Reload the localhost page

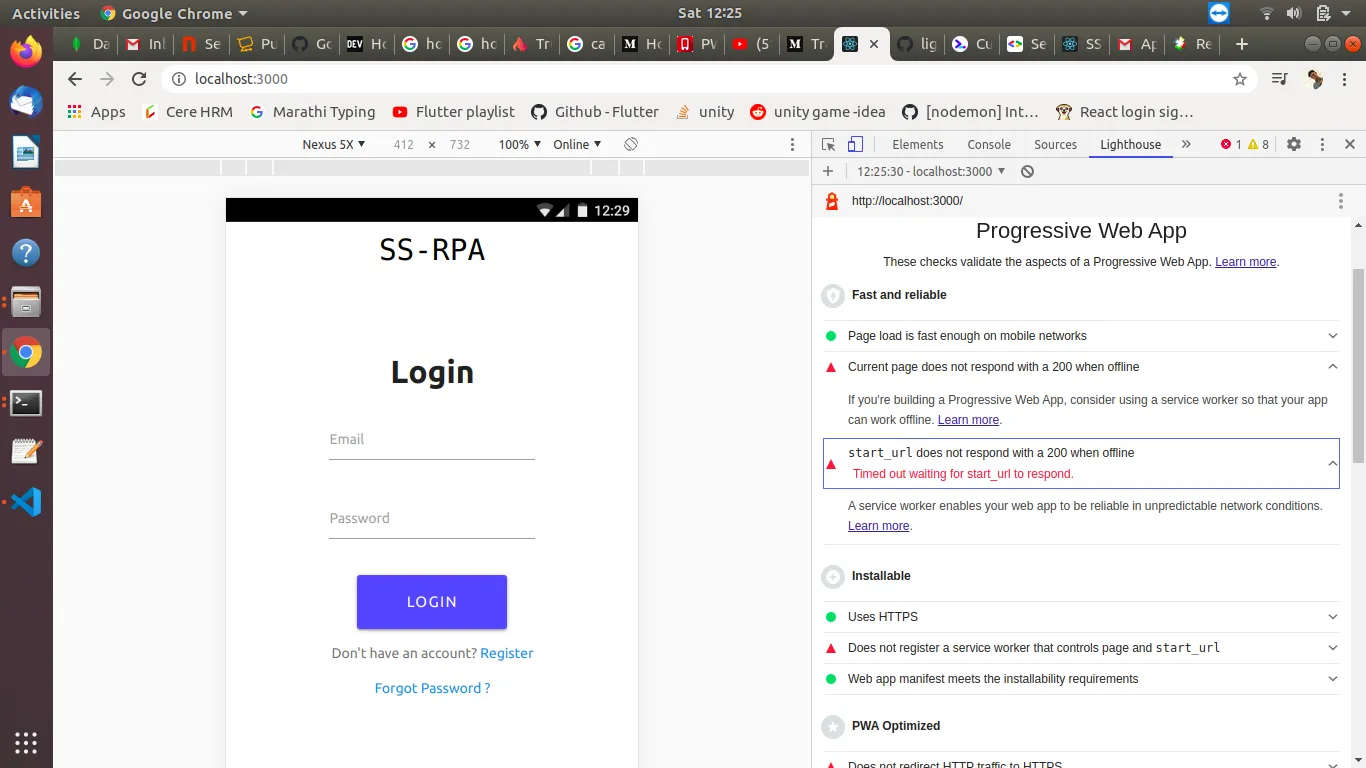139,79
